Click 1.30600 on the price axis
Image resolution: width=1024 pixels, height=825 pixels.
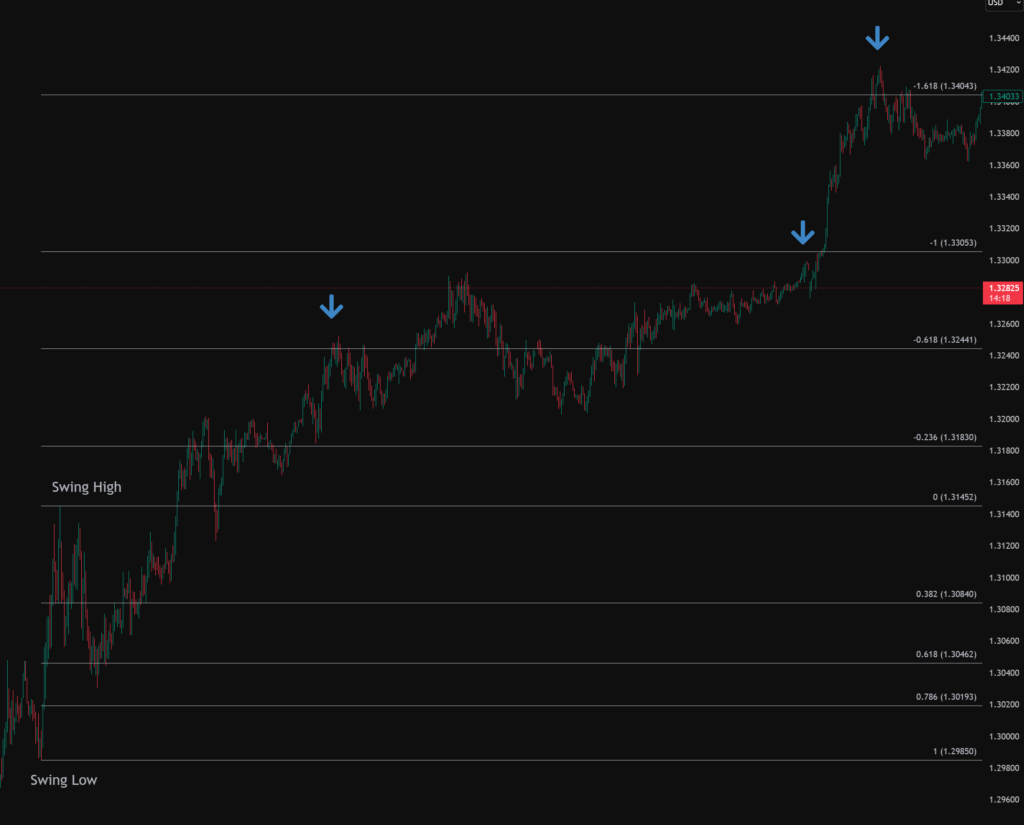[x=1004, y=641]
